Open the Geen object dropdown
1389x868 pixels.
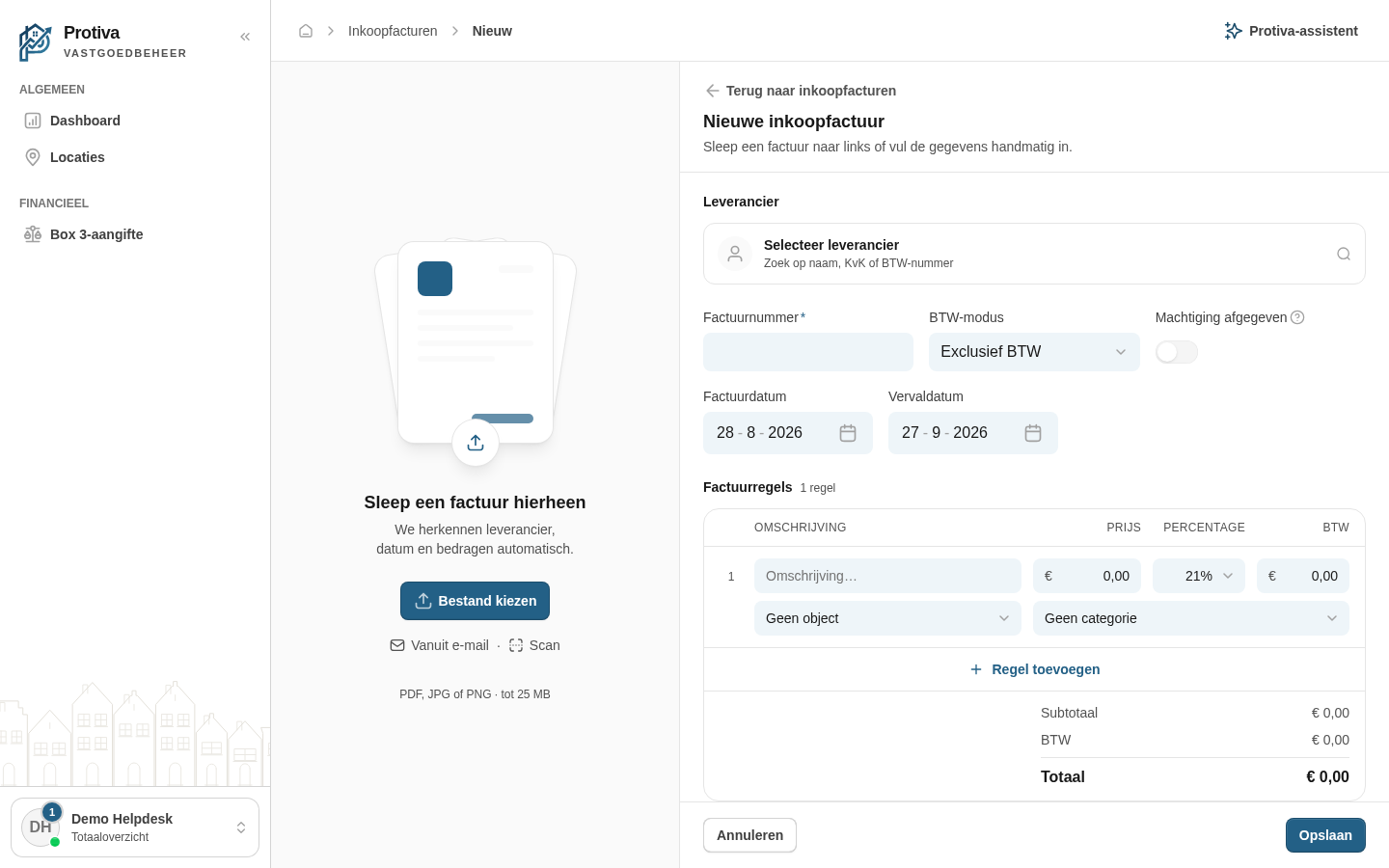tap(887, 618)
